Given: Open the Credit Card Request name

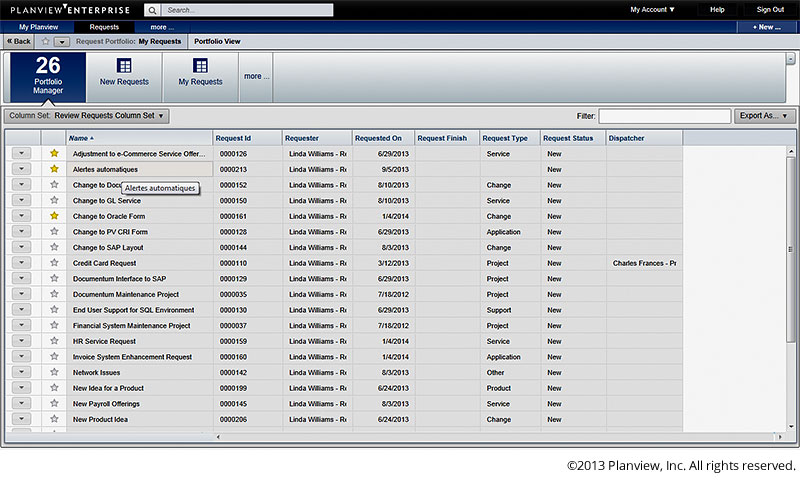Looking at the screenshot, I should [104, 263].
